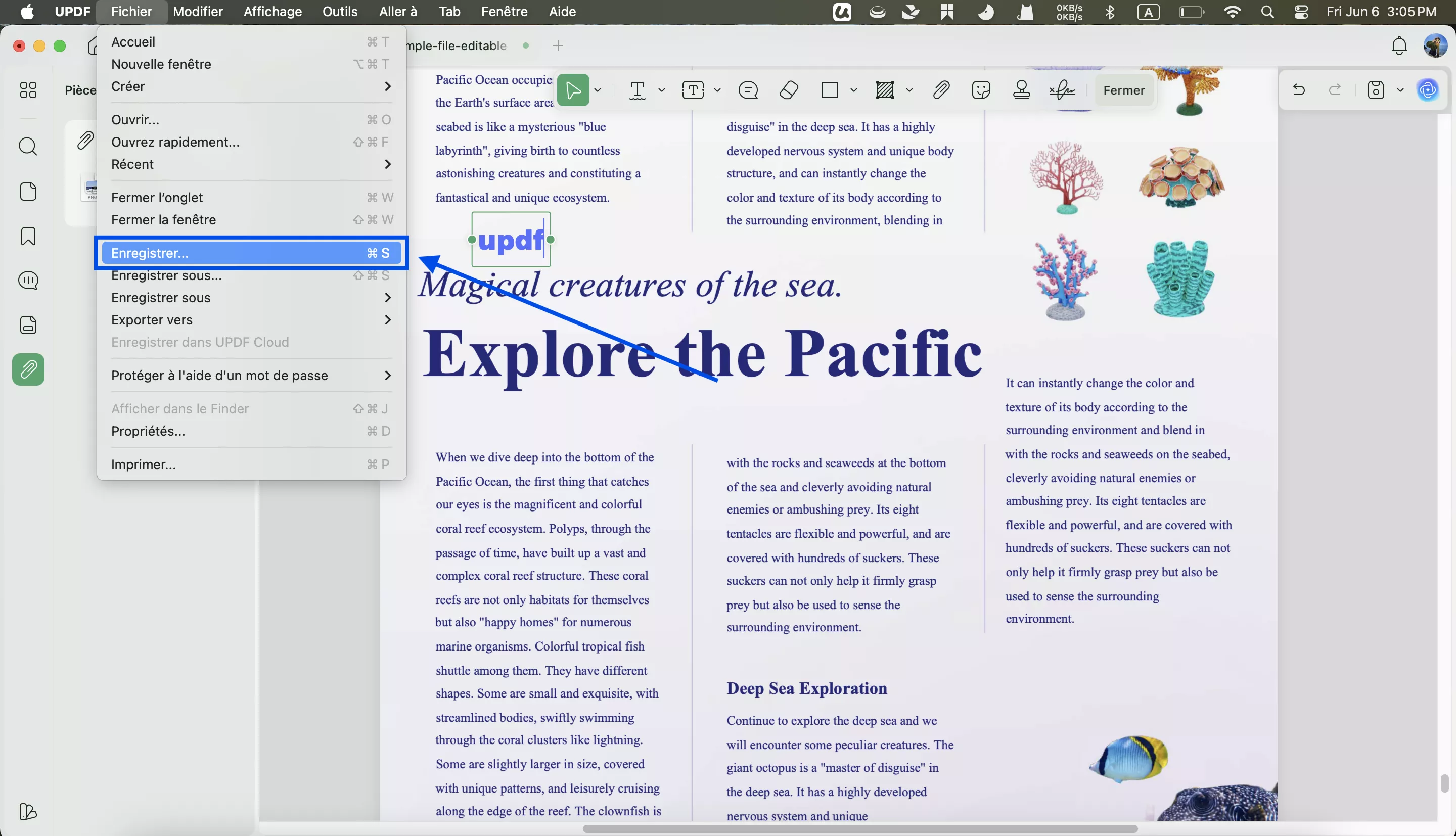The height and width of the screenshot is (836, 1456).
Task: Choose Imprimer... menu entry
Action: [251, 465]
